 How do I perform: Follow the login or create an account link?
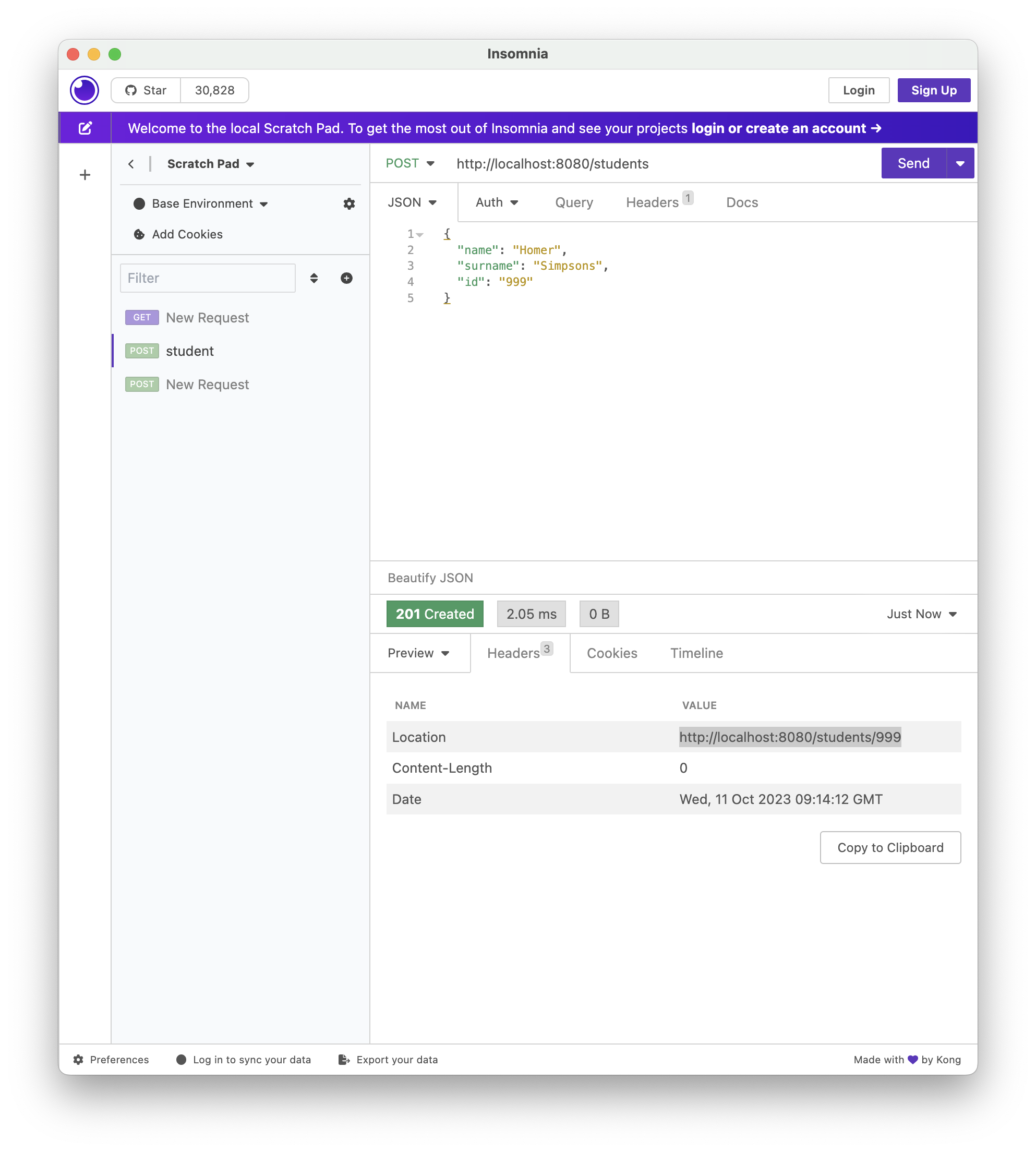tap(786, 128)
